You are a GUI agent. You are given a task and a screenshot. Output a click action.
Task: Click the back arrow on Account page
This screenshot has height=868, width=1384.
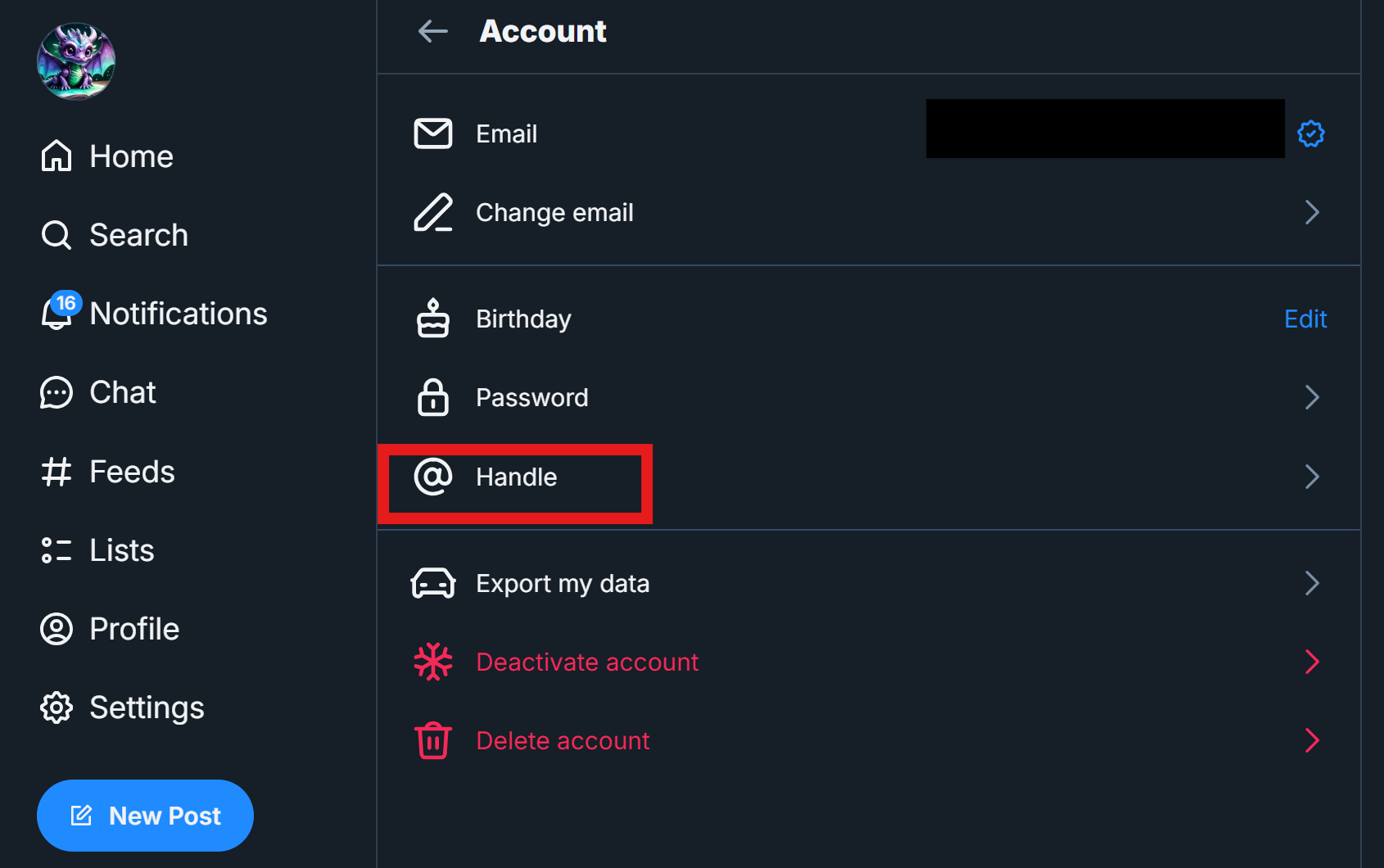click(x=432, y=31)
